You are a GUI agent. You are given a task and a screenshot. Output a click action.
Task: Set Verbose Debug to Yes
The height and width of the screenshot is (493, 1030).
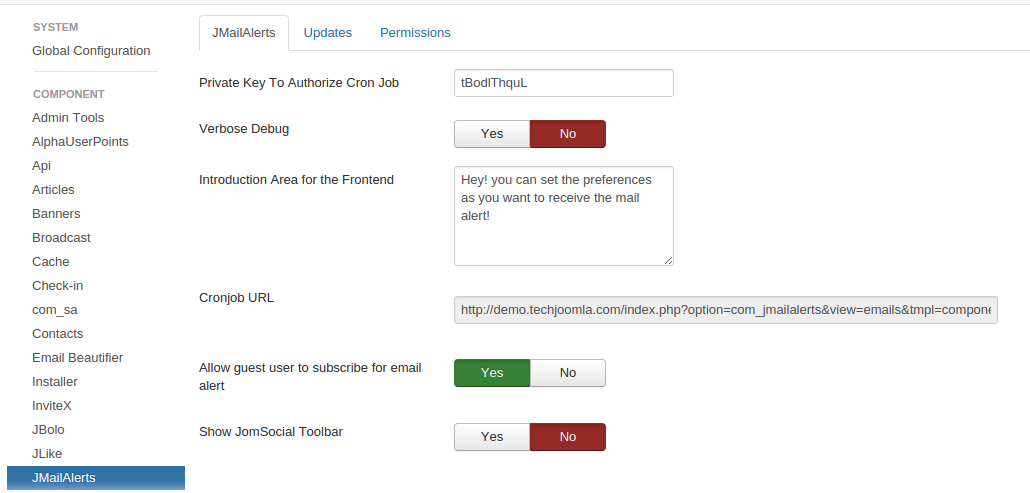491,134
